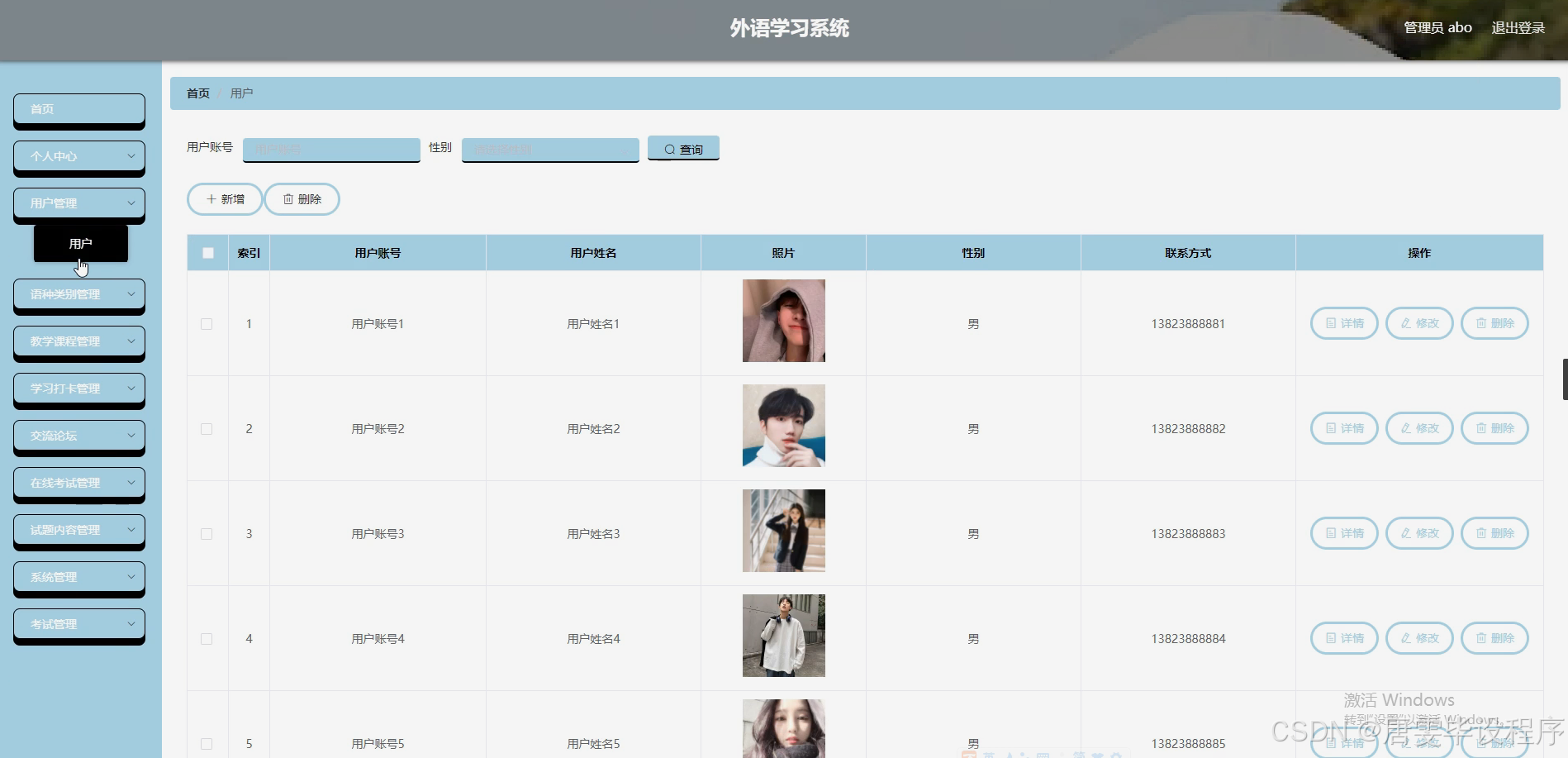1568x758 pixels.
Task: Click the 管理员 abo account label
Action: [x=1437, y=28]
